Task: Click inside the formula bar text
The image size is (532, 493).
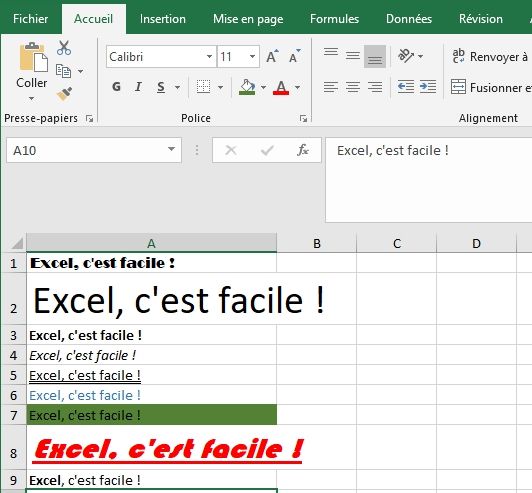Action: [429, 180]
